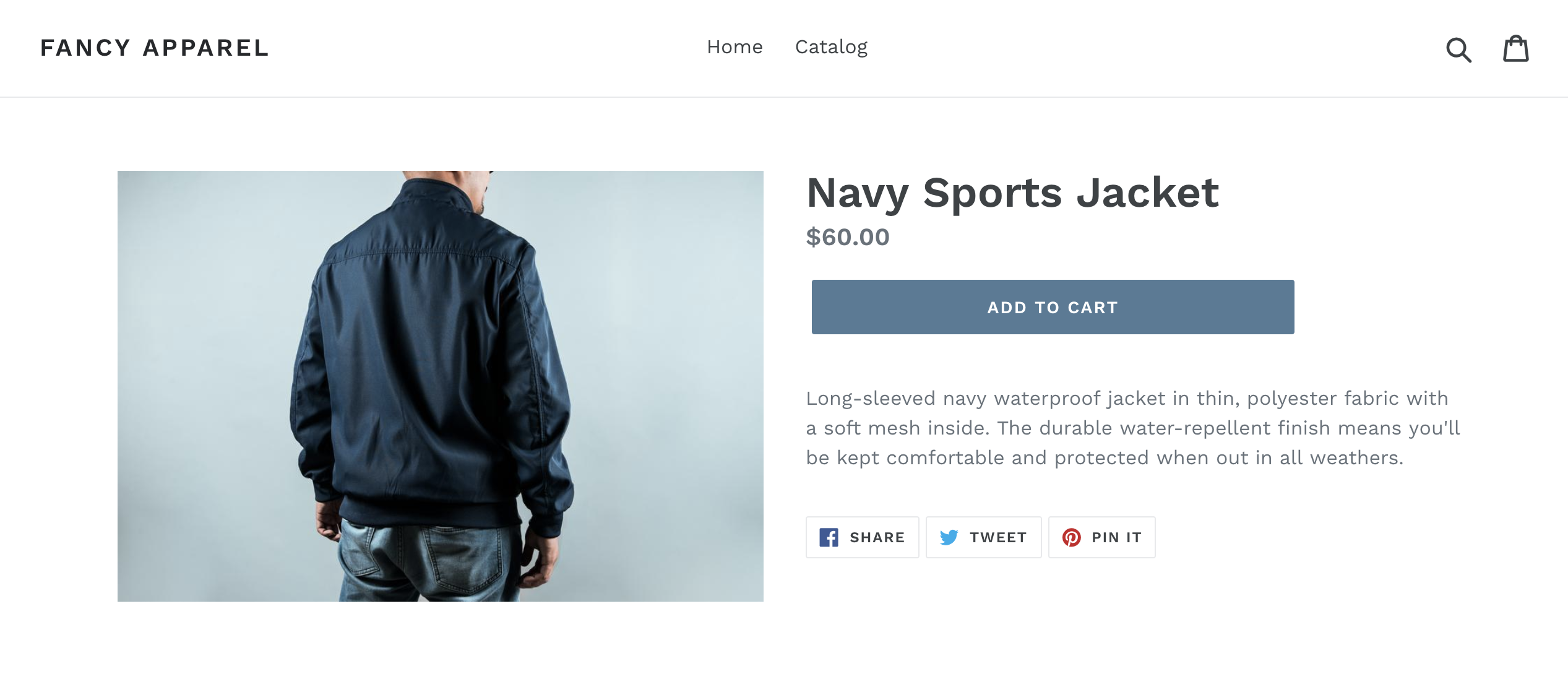Screen dimensions: 1568x697
Task: Click the SHARE button icon
Action: [x=831, y=538]
